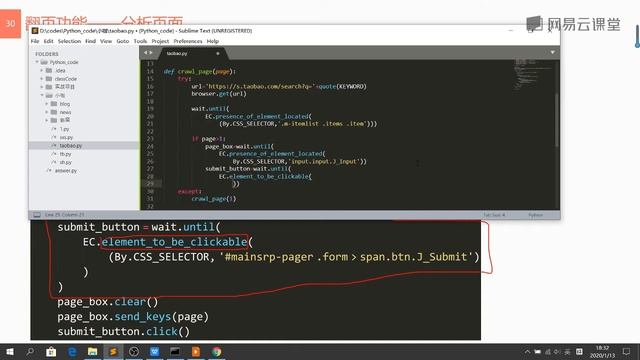Click the minimap in the editor
This screenshot has height=360, width=640.
pos(533,76)
